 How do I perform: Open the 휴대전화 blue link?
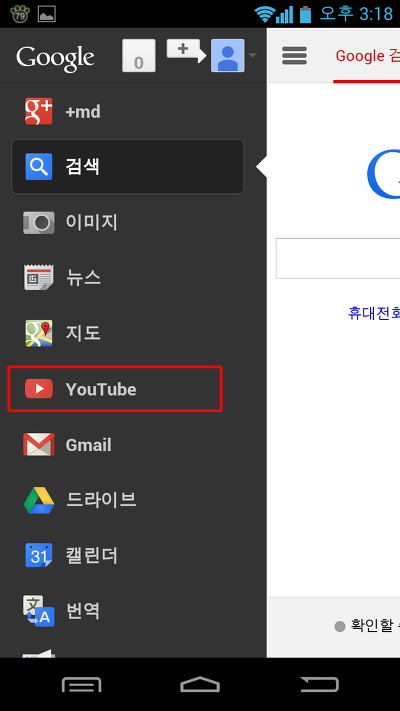pyautogui.click(x=374, y=313)
